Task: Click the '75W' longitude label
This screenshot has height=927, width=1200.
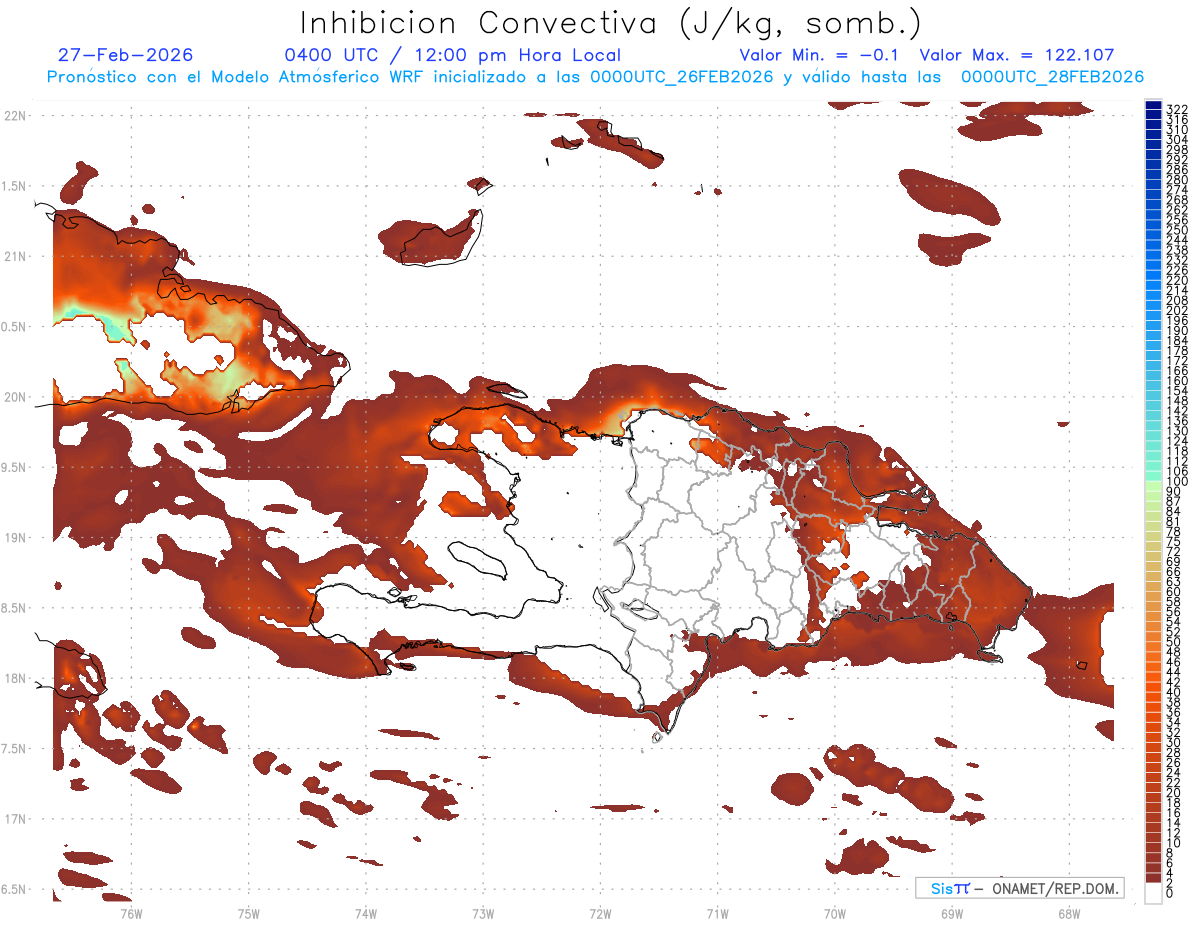Action: tap(248, 913)
